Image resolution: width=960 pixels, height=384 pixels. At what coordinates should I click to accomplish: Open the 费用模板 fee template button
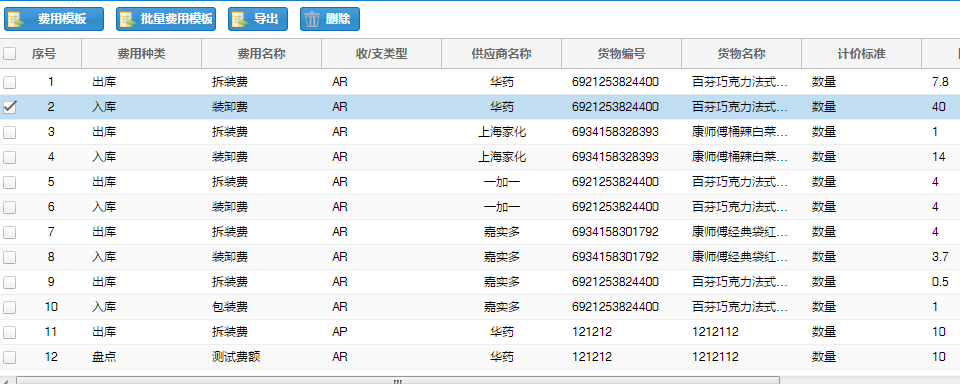[x=54, y=19]
